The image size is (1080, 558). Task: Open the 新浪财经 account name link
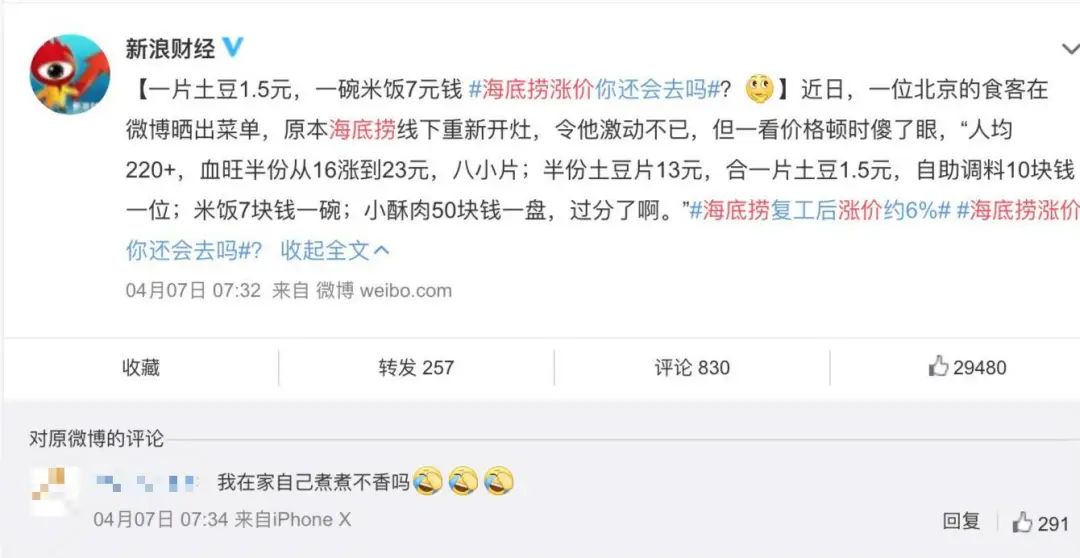170,48
